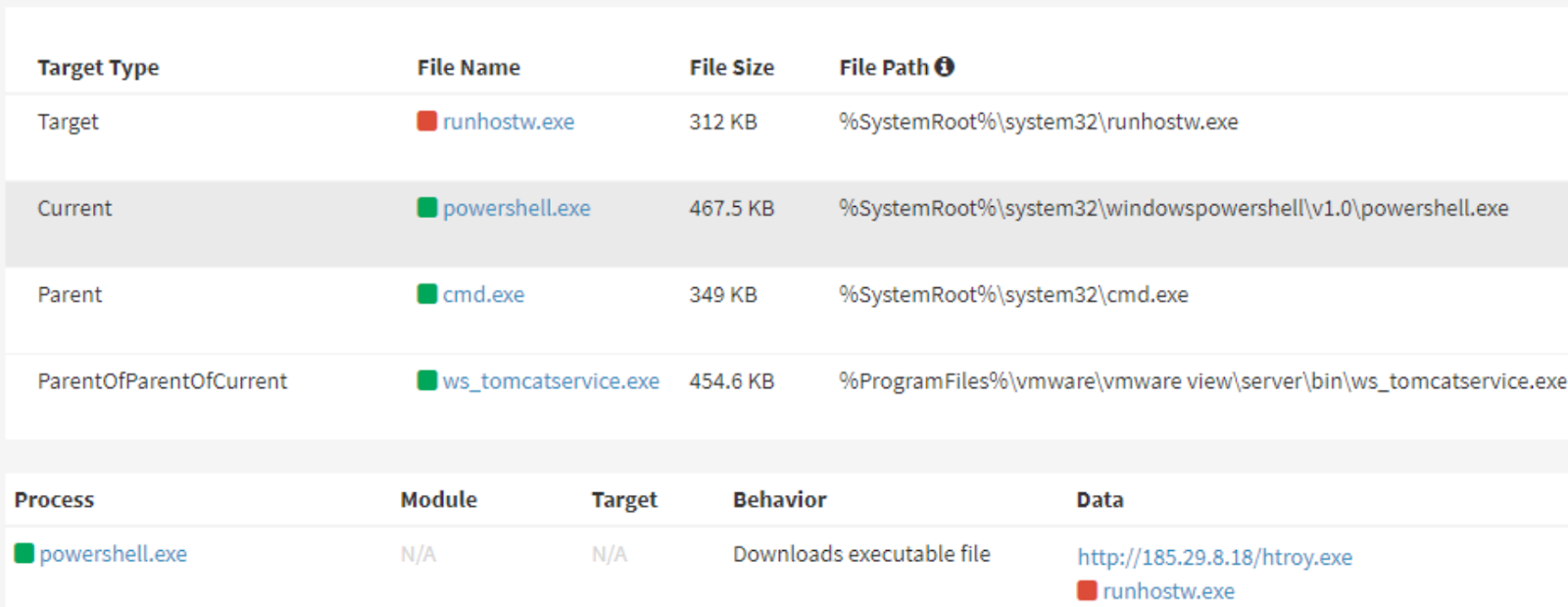Screen dimensions: 1568x607
Task: Click the red status icon beside runhostw.exe in Target row
Action: pyautogui.click(x=426, y=121)
